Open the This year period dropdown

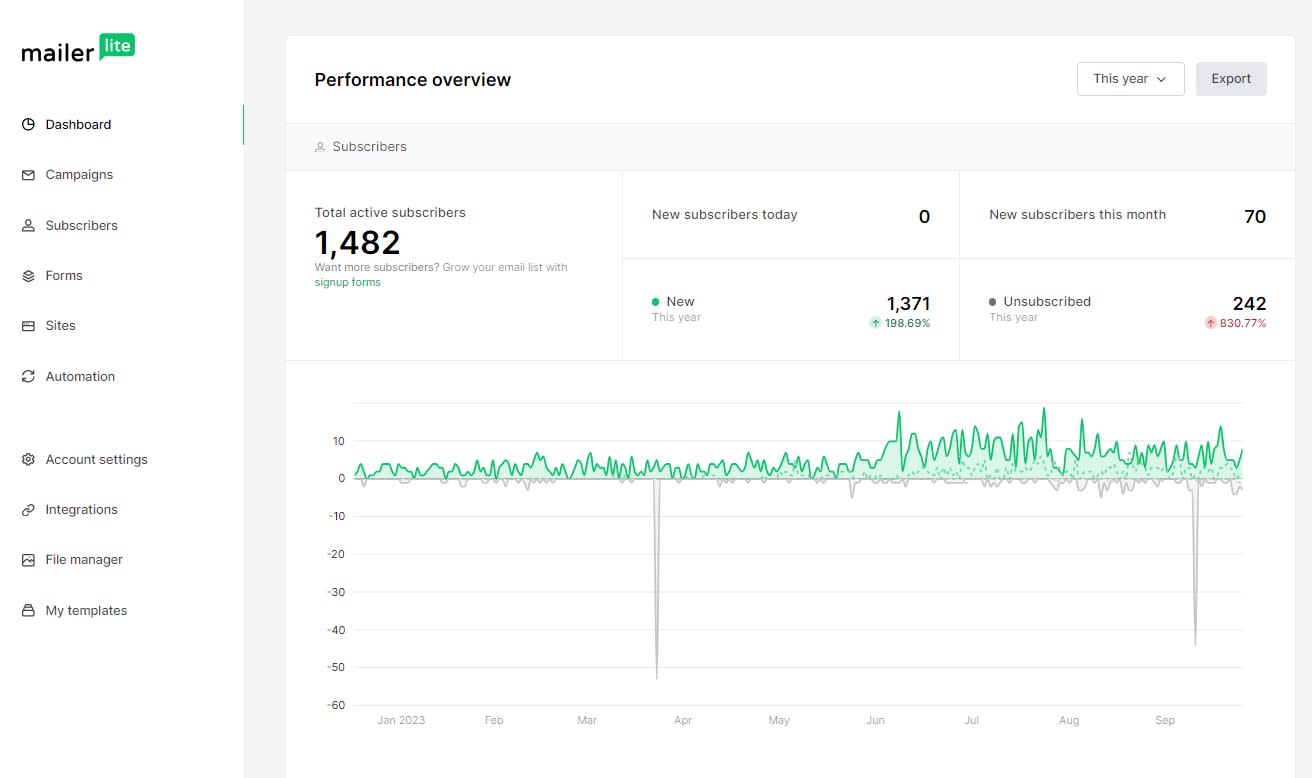pos(1130,79)
